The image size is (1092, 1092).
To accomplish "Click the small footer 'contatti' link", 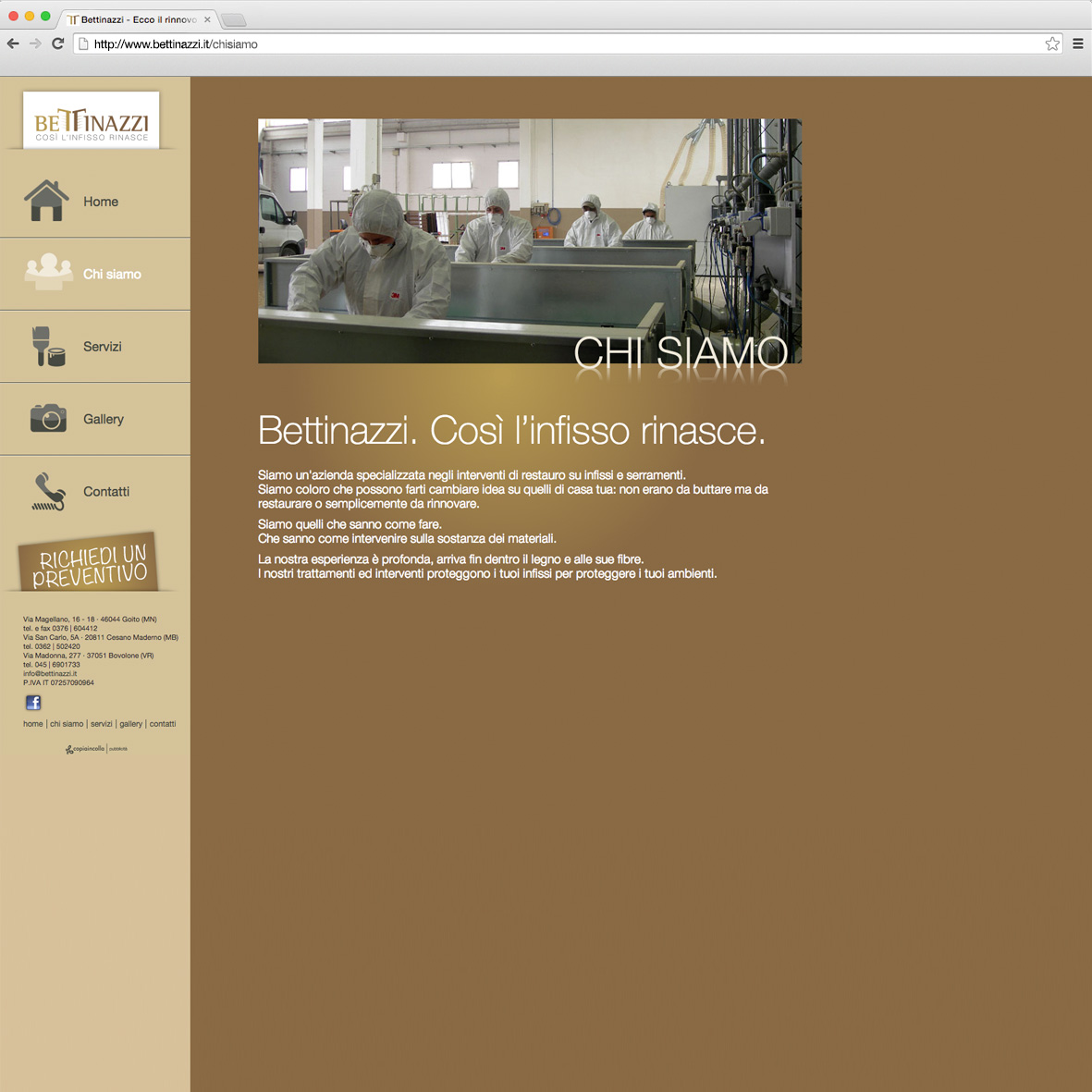I will 162,724.
